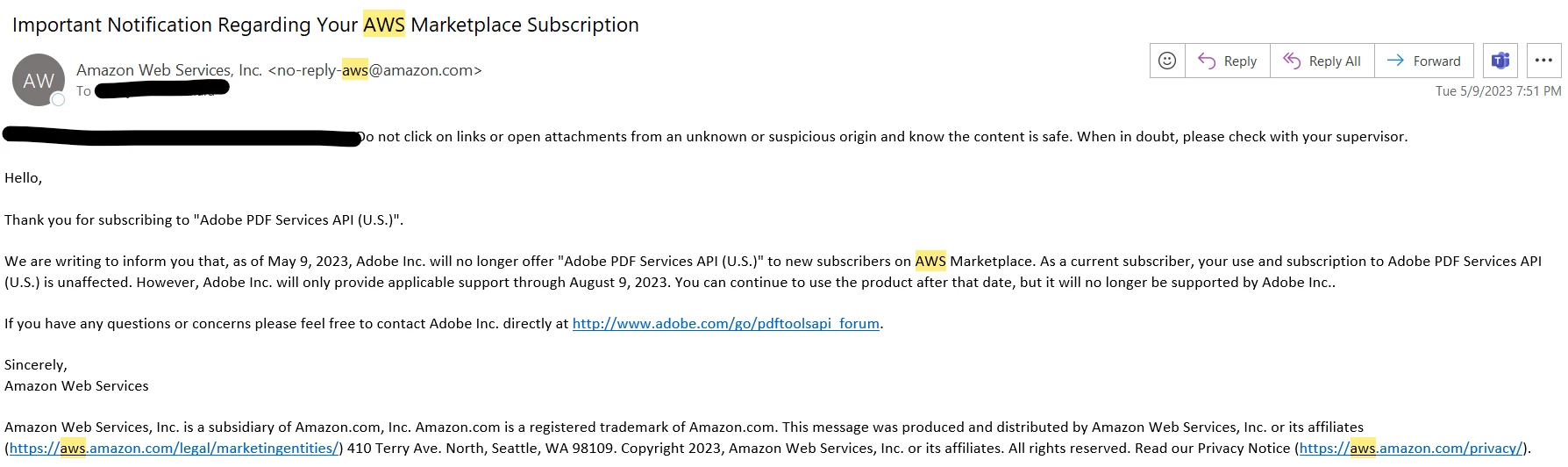This screenshot has width=1568, height=467.
Task: Open the AWS Privacy Notice link
Action: (1410, 449)
